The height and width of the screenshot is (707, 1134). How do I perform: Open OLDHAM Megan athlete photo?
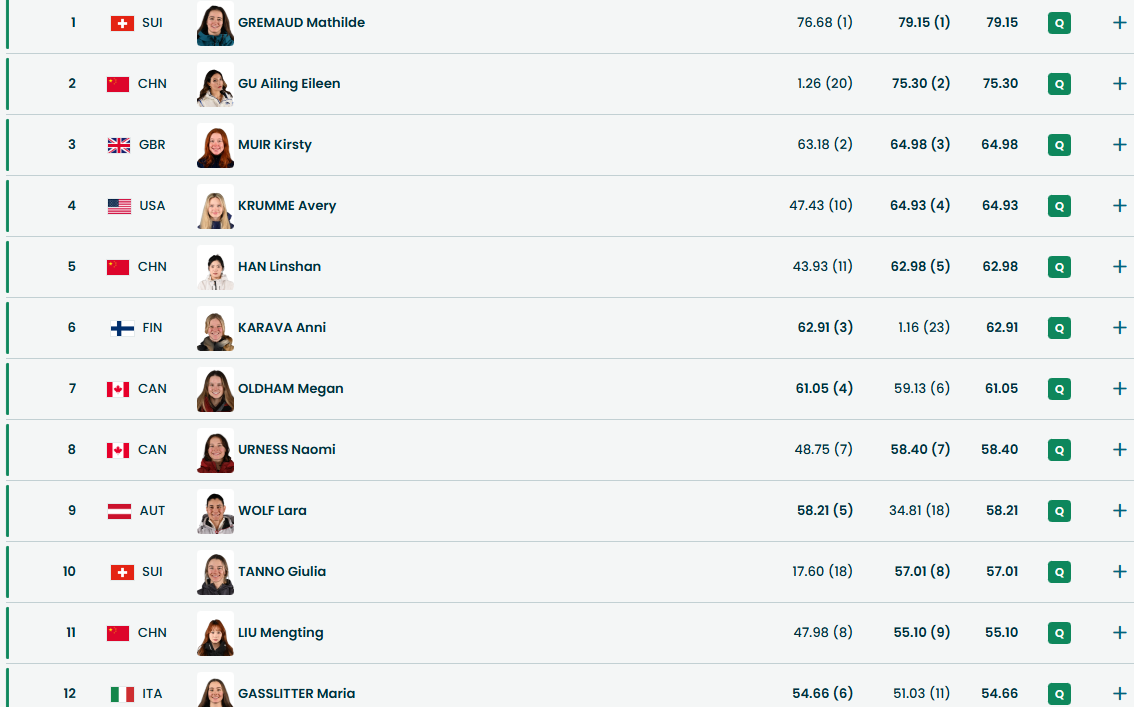[x=215, y=389]
